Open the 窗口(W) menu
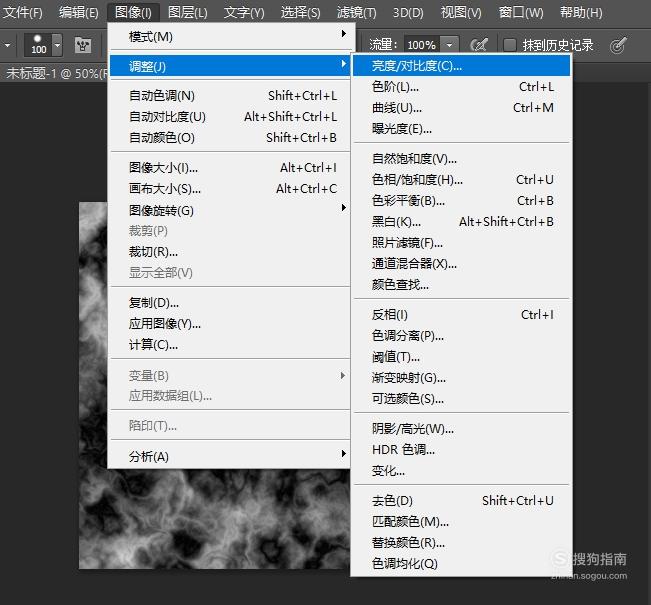The image size is (651, 605). 521,12
